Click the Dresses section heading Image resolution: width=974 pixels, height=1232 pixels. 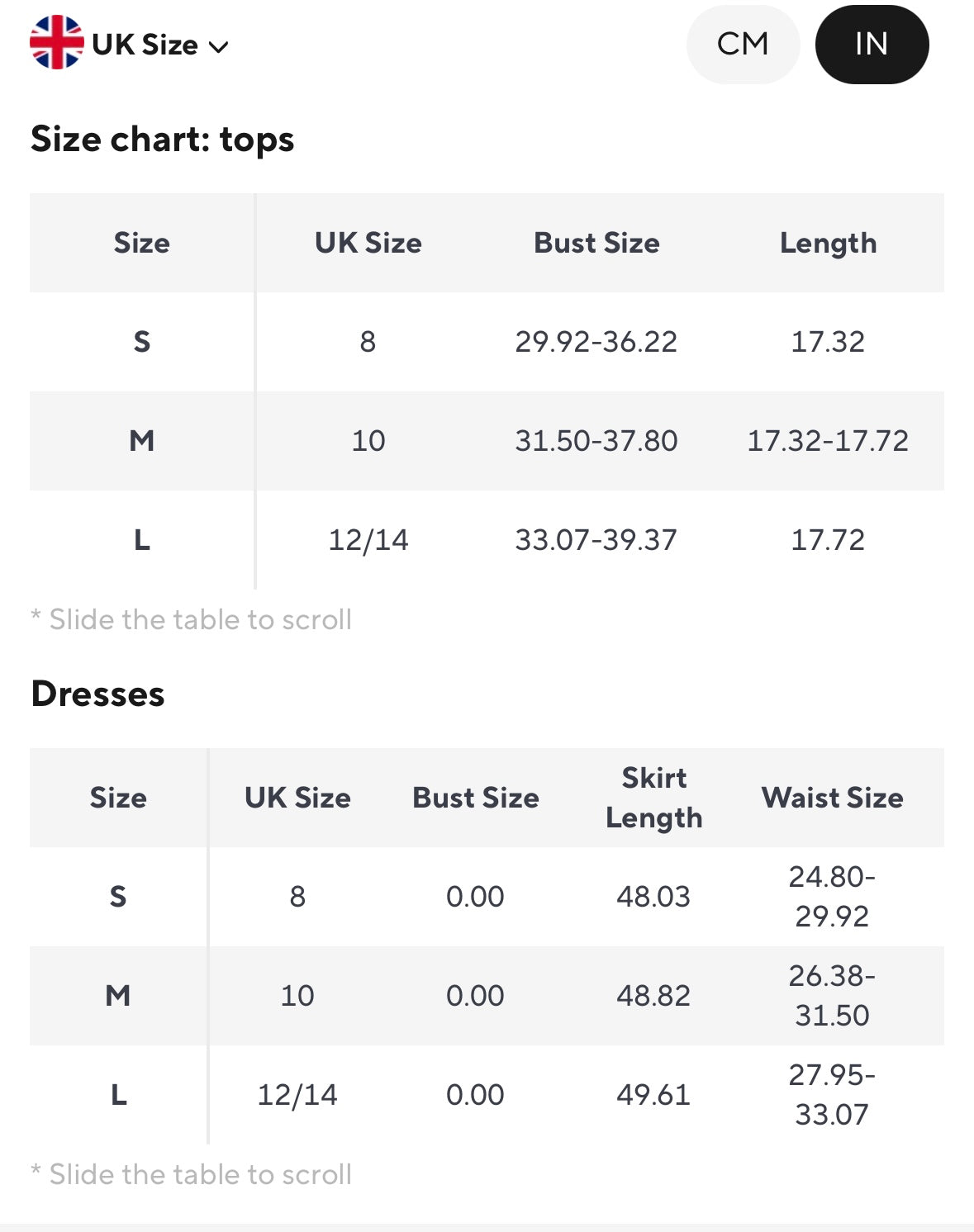click(x=97, y=694)
